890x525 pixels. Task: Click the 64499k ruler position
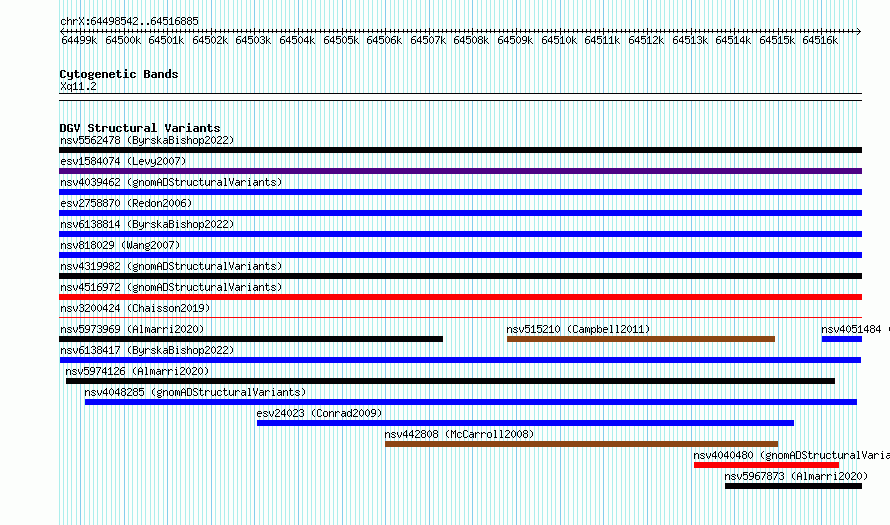(79, 40)
